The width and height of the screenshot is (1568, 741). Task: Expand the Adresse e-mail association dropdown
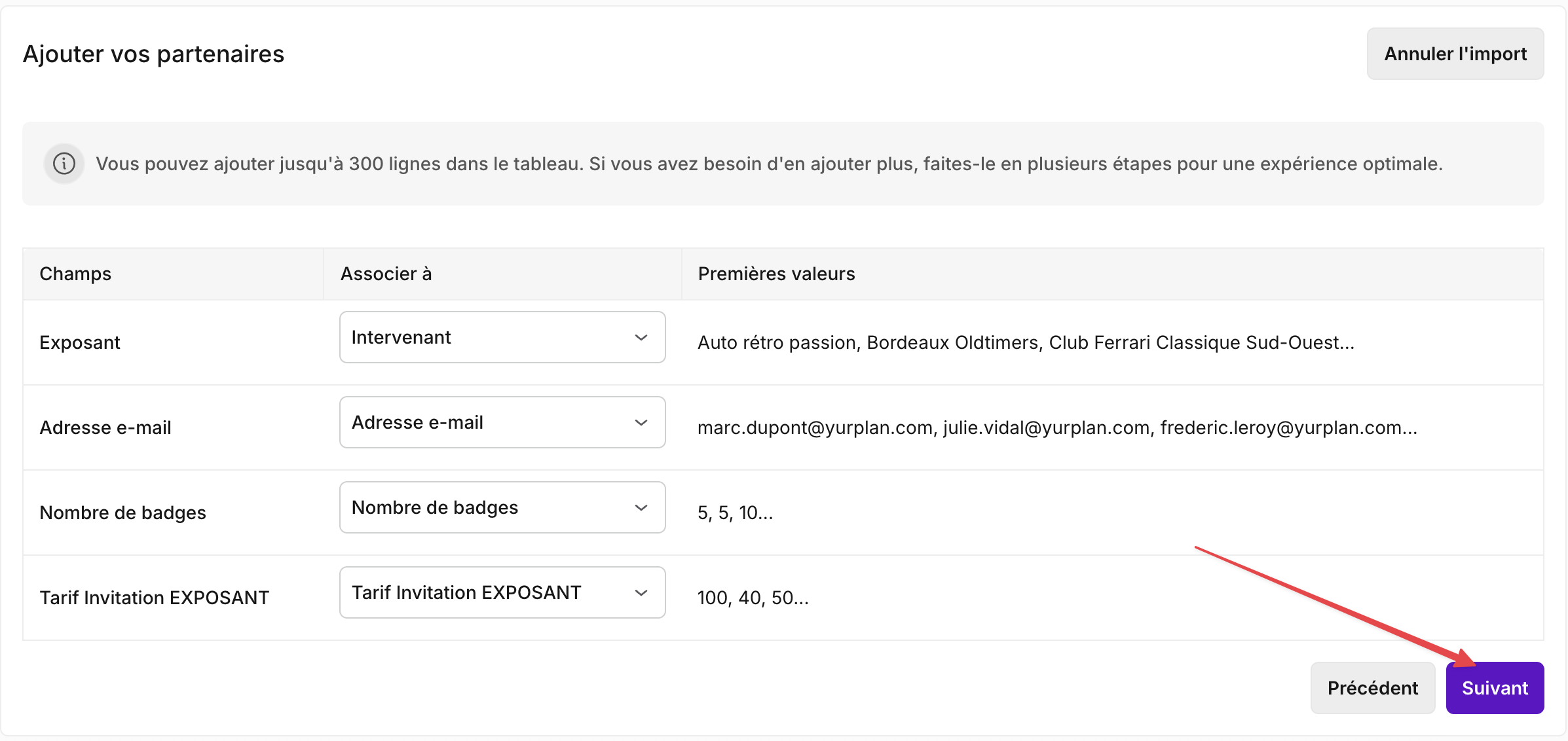point(502,422)
